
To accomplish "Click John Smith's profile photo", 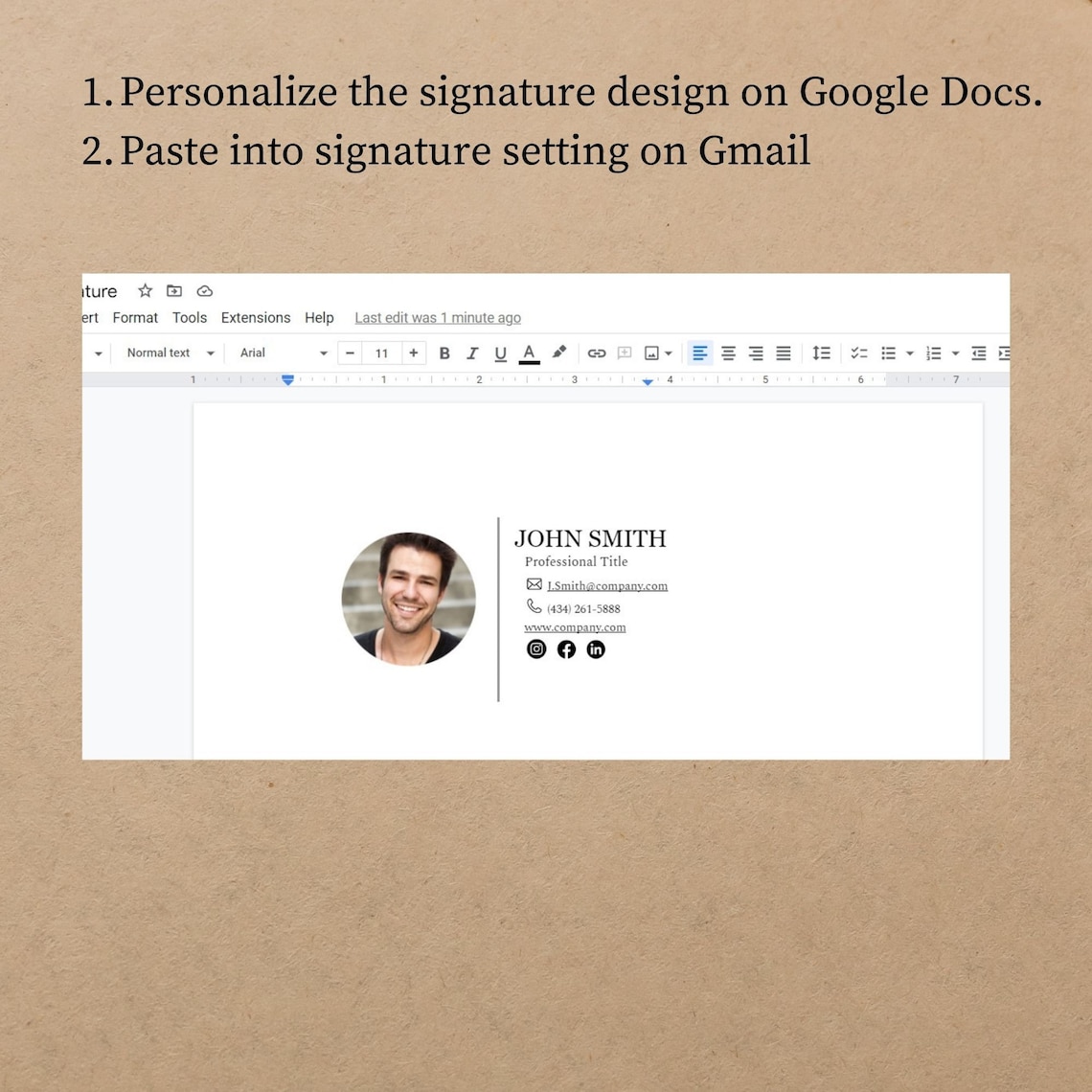I will [409, 598].
